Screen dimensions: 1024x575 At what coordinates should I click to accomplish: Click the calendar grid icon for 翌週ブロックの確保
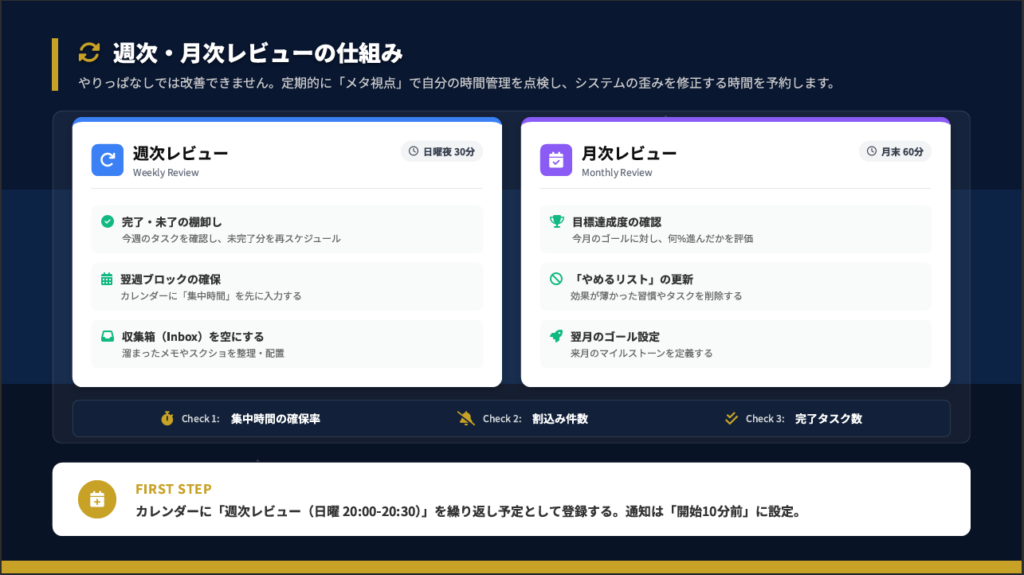tap(107, 279)
